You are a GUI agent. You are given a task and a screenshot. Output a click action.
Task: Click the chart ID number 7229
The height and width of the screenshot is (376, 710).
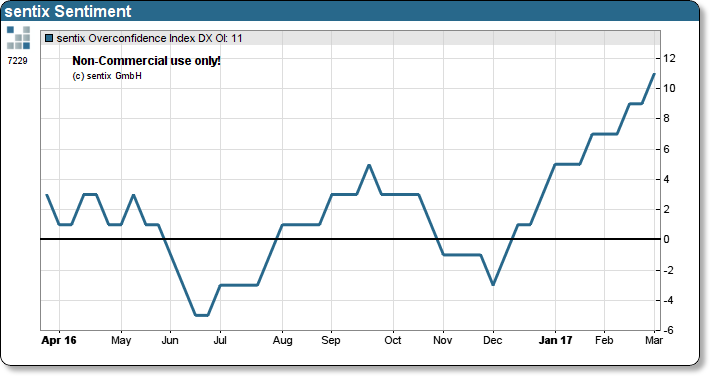pos(18,61)
